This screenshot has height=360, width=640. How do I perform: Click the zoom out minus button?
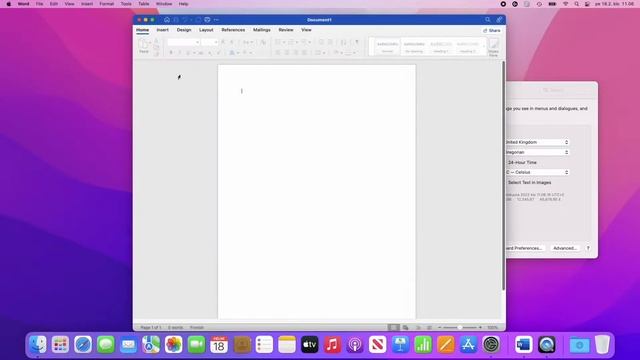440,327
